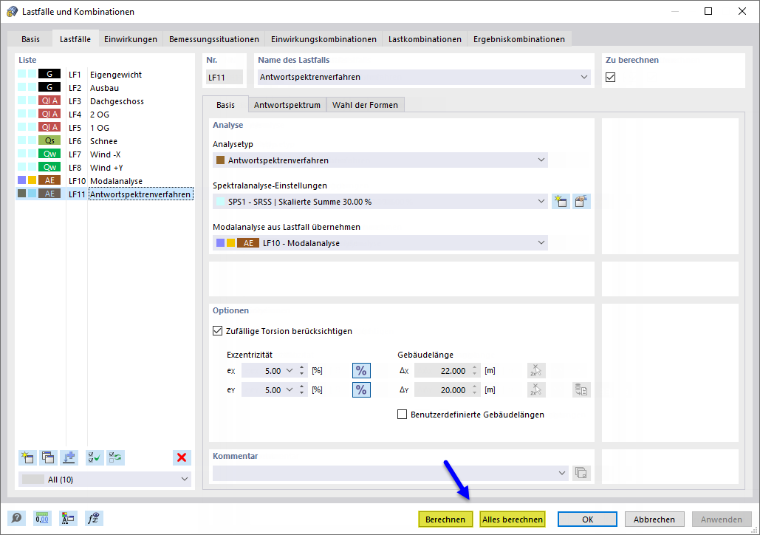The image size is (760, 535).
Task: Uncheck the Zu berechnen checkbox
Action: (x=610, y=77)
